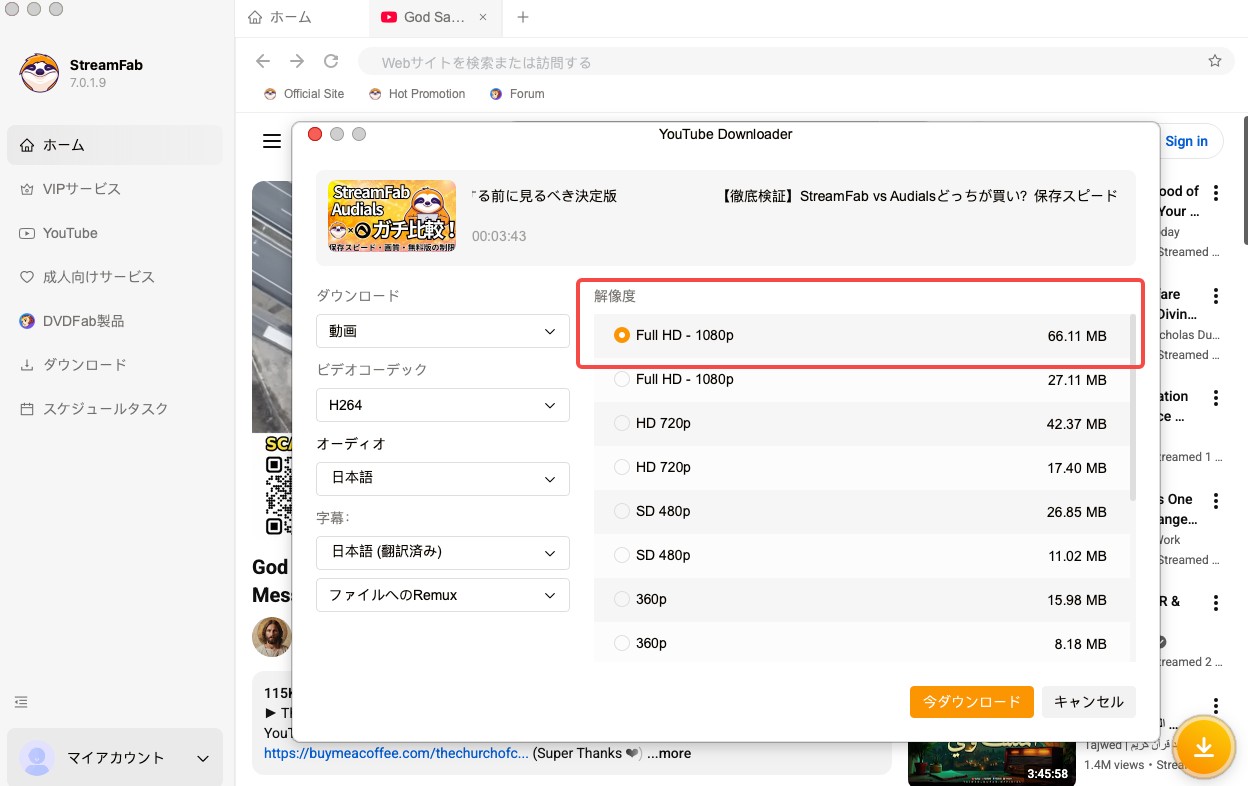The image size is (1248, 786).
Task: Open the Forum bookmark
Action: coord(517,94)
